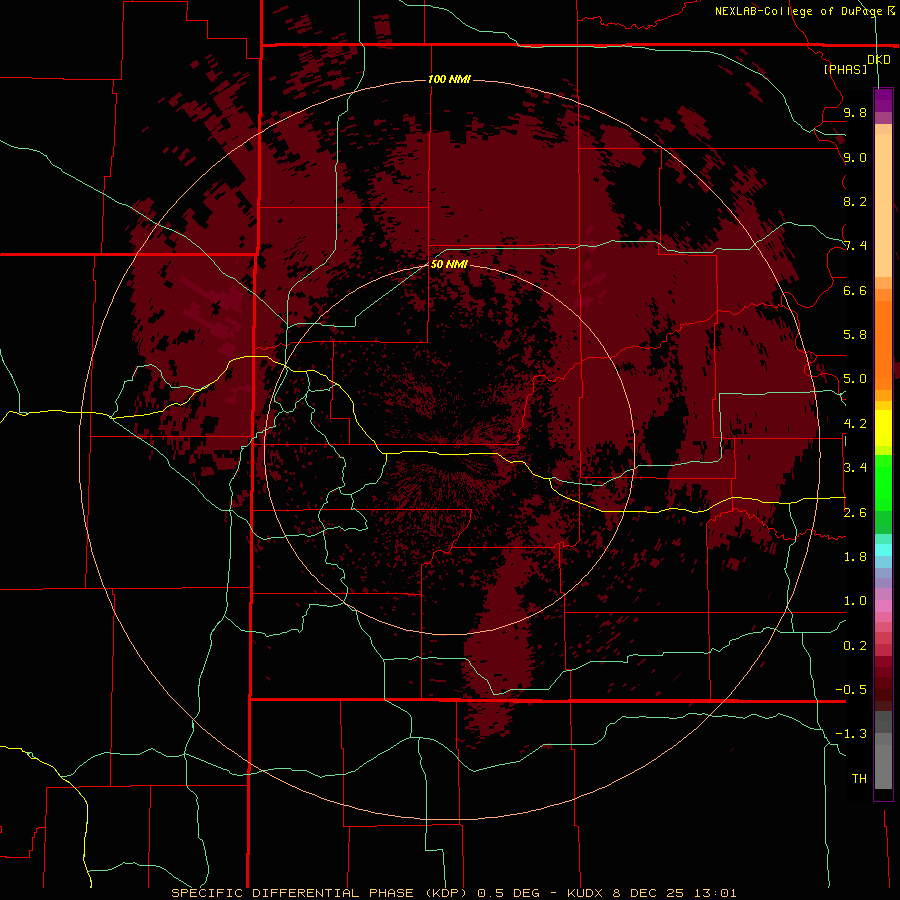Click the 1.0 color scale value
Screen dimensions: 900x900
click(855, 601)
